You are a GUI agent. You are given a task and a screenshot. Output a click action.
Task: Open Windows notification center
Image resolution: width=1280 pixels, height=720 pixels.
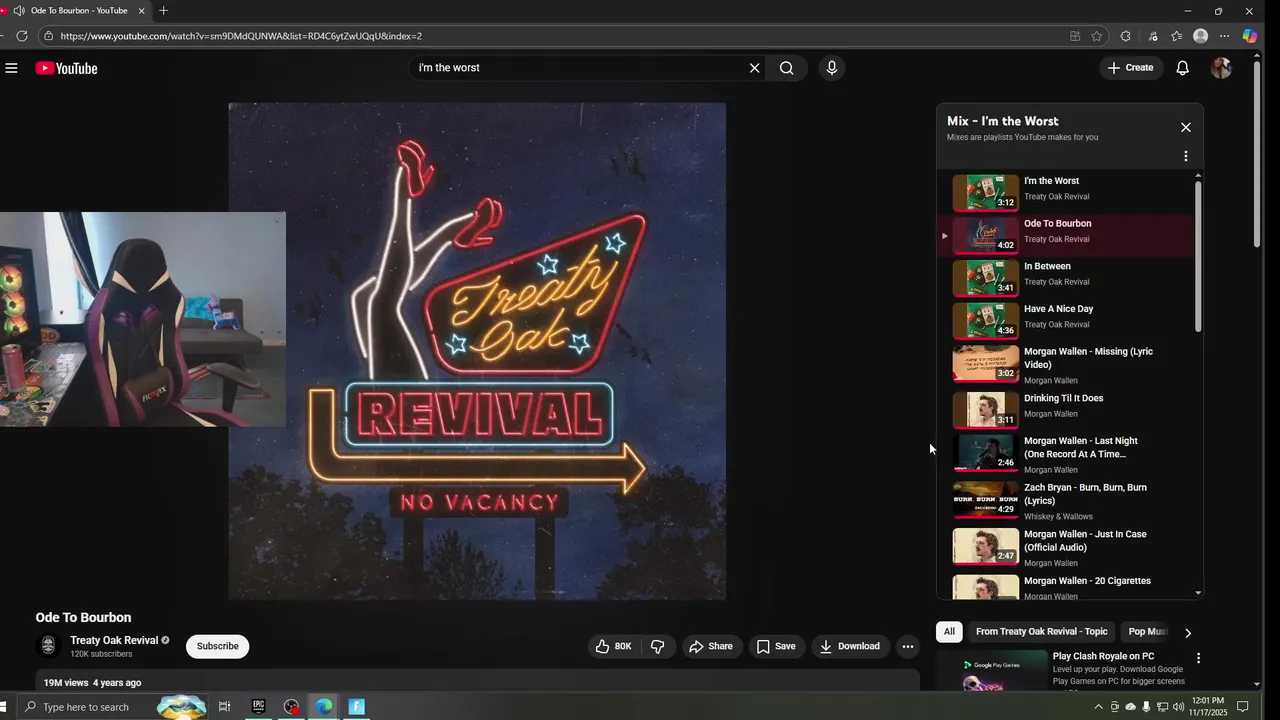point(1243,707)
